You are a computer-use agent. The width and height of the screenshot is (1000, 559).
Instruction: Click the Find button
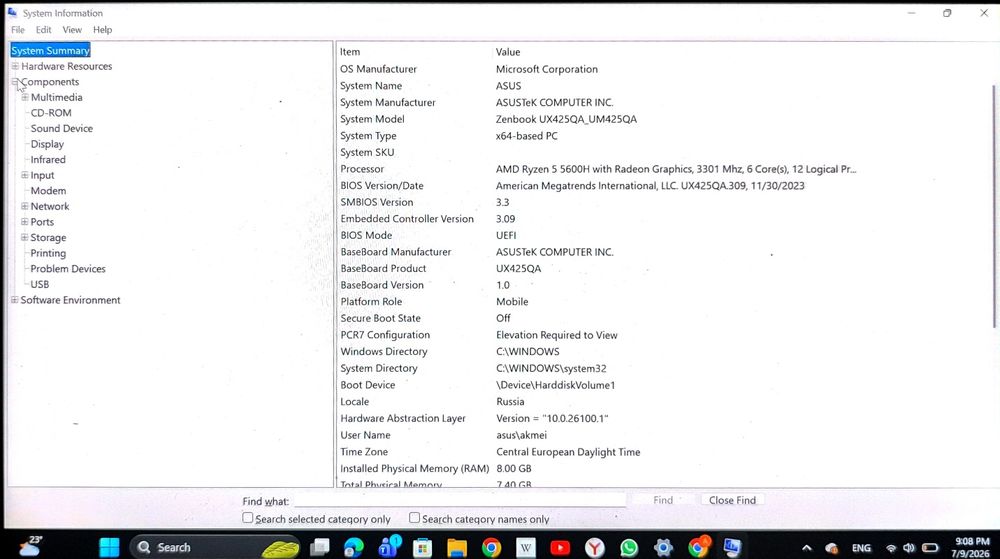click(x=663, y=500)
